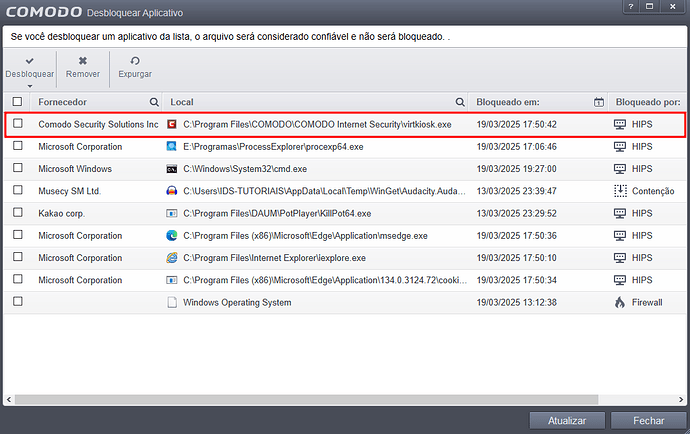The image size is (690, 434).
Task: Select C:\Program Files\Internet Explorer\iexplore.exe path
Action: point(274,258)
